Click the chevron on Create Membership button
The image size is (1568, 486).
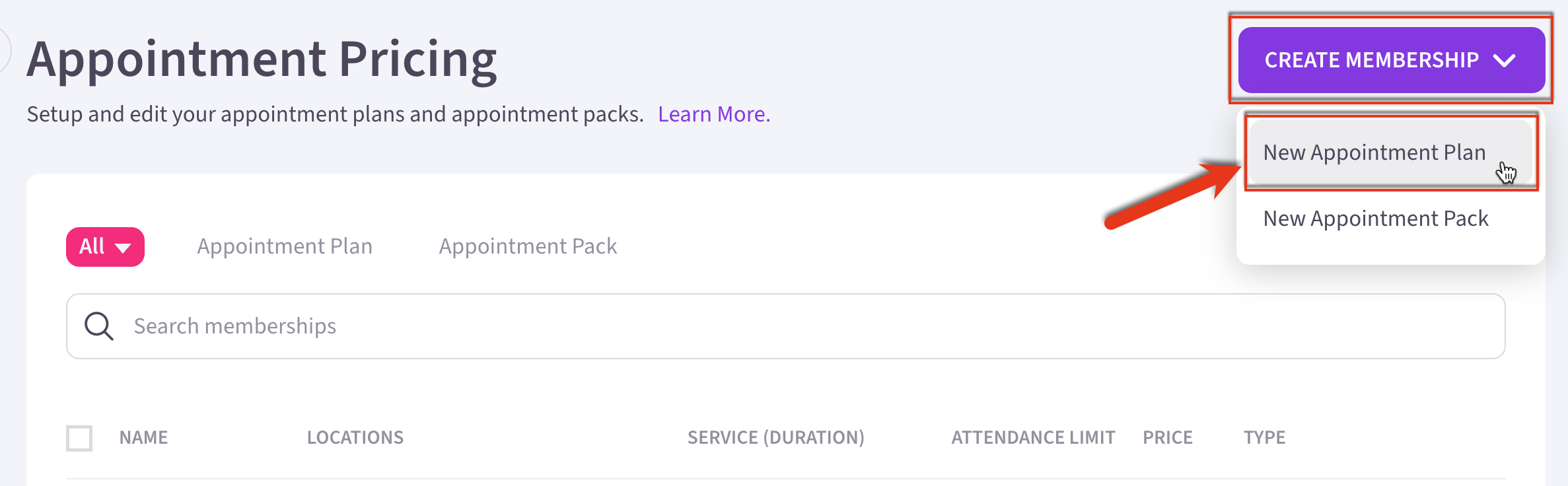[x=1505, y=61]
